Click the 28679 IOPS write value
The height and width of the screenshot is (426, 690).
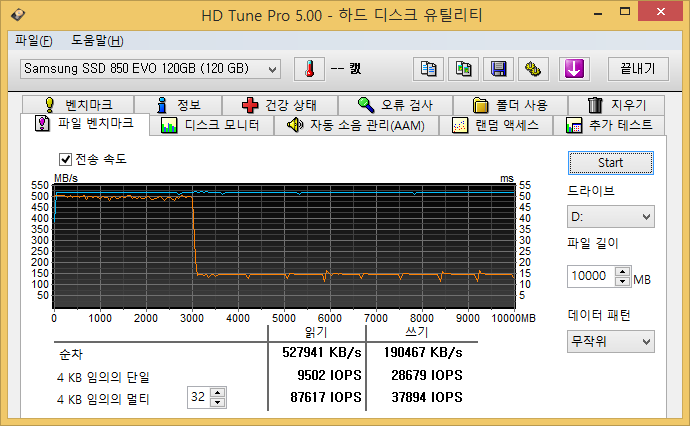427,375
